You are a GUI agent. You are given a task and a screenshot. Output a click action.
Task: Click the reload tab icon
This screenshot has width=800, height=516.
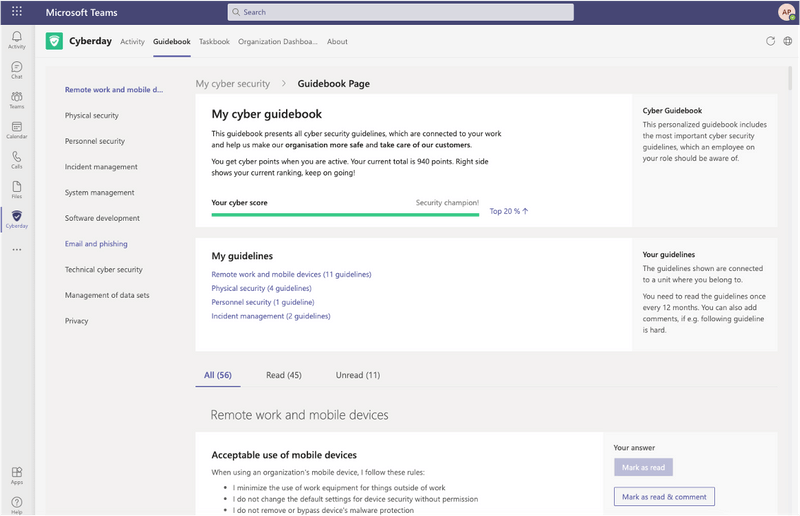[770, 41]
